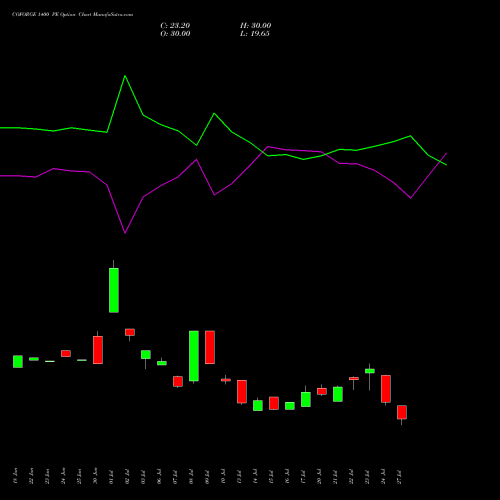Click the 27 Jul date label on axis
Image resolution: width=500 pixels, height=500 pixels.
point(399,477)
